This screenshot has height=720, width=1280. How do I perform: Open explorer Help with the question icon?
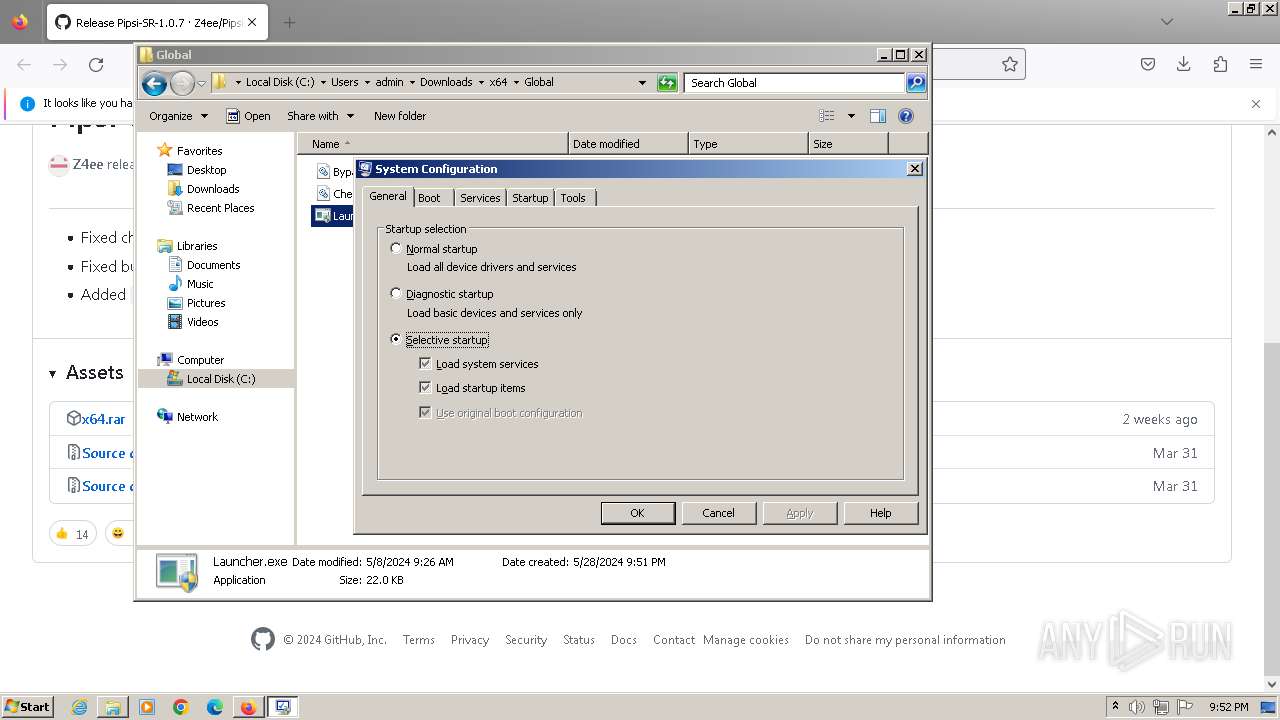pos(906,116)
